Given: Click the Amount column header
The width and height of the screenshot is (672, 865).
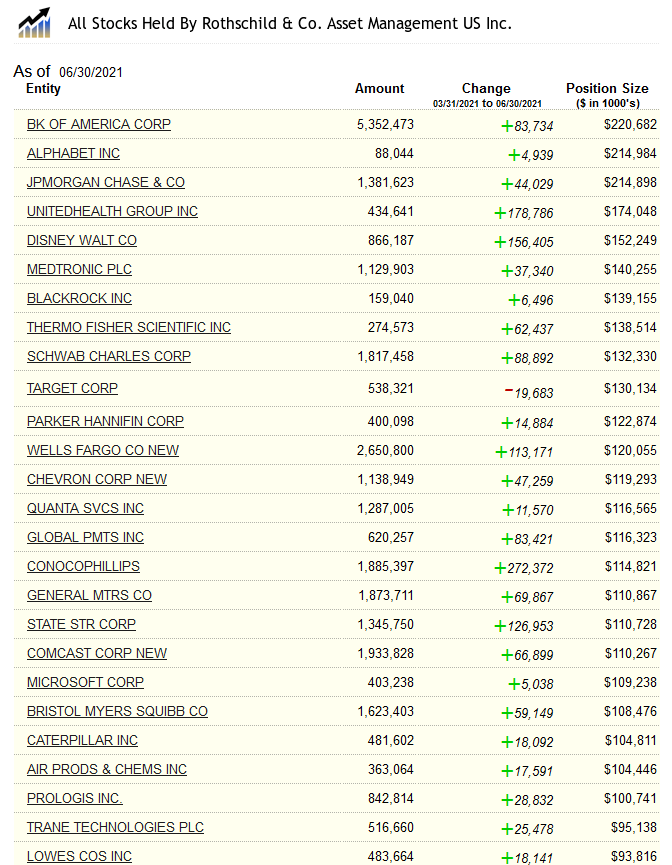Looking at the screenshot, I should pos(380,89).
